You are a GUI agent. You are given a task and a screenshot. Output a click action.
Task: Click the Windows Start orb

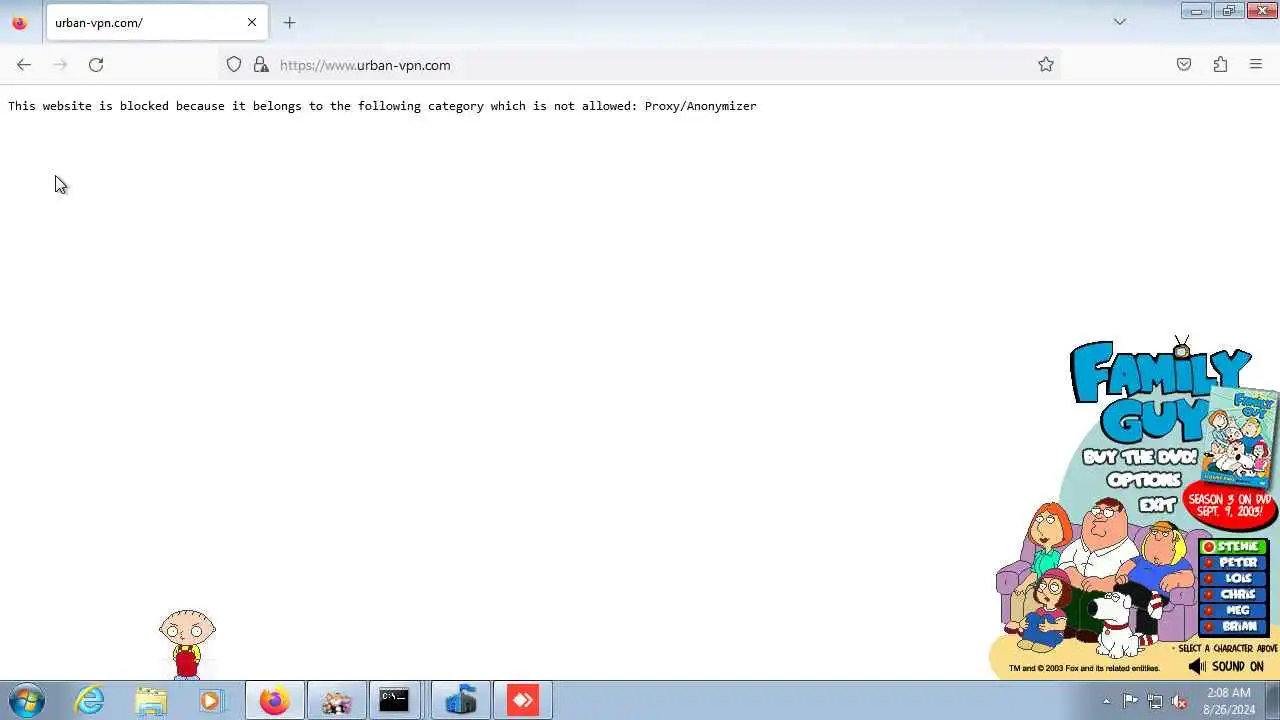click(27, 701)
